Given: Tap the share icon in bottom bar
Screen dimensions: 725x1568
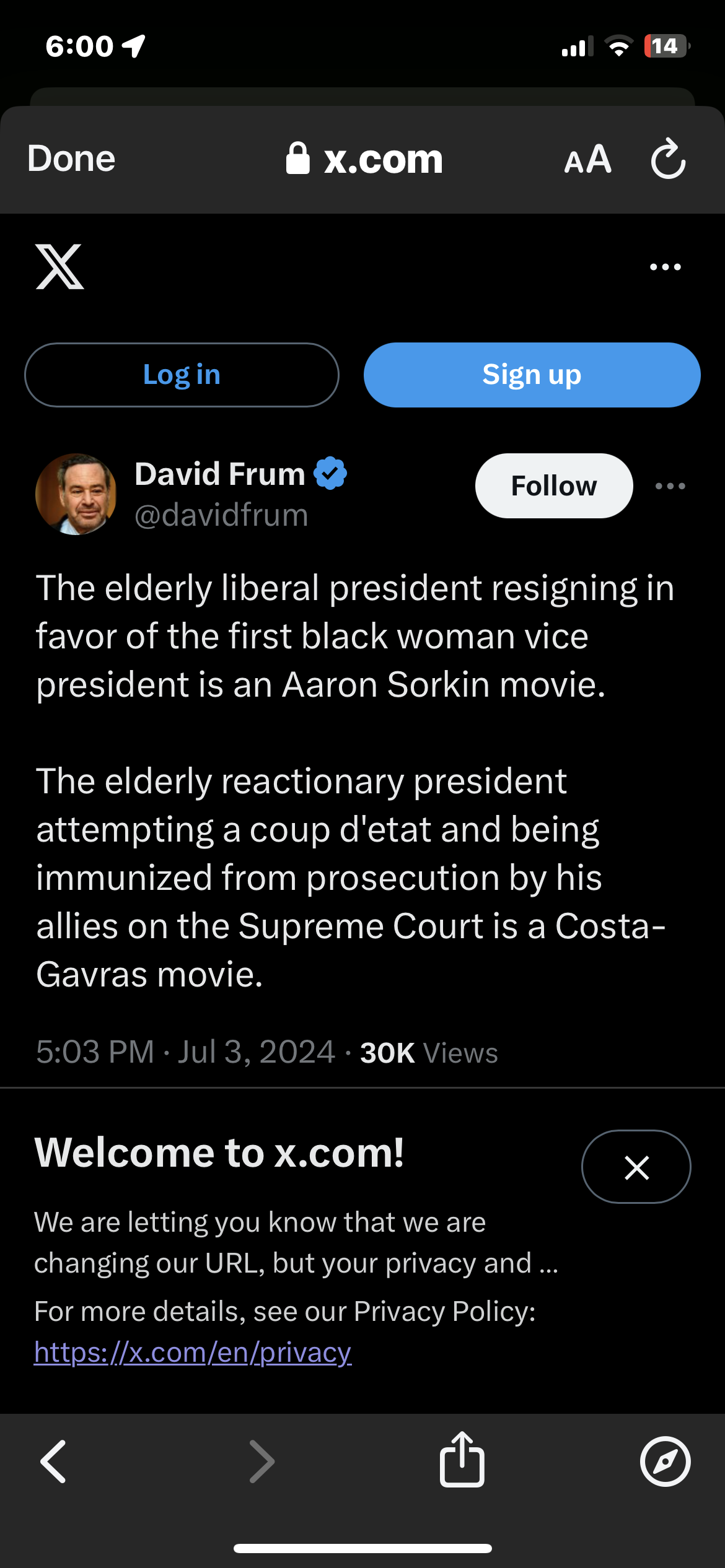Looking at the screenshot, I should pyautogui.click(x=462, y=1459).
